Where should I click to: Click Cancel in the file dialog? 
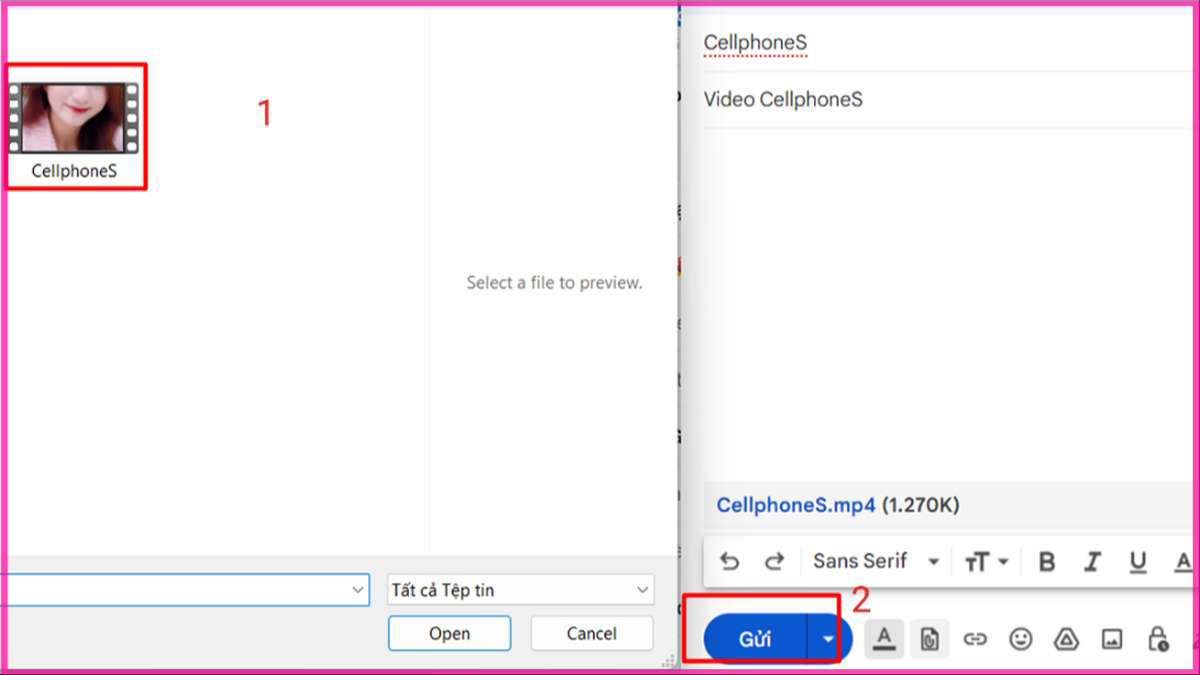592,633
